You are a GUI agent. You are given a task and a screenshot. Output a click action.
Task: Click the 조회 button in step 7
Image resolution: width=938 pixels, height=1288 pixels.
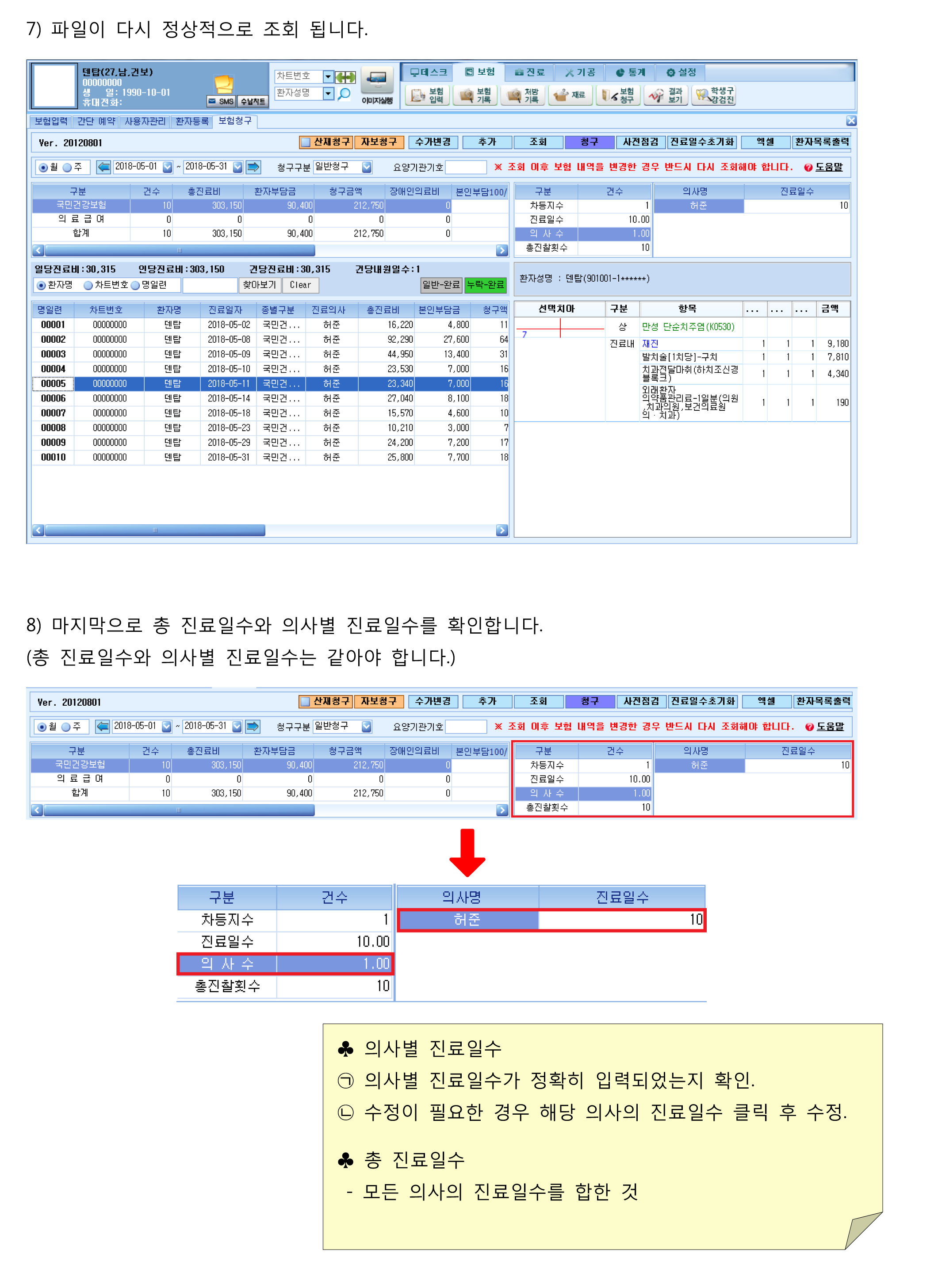point(538,142)
